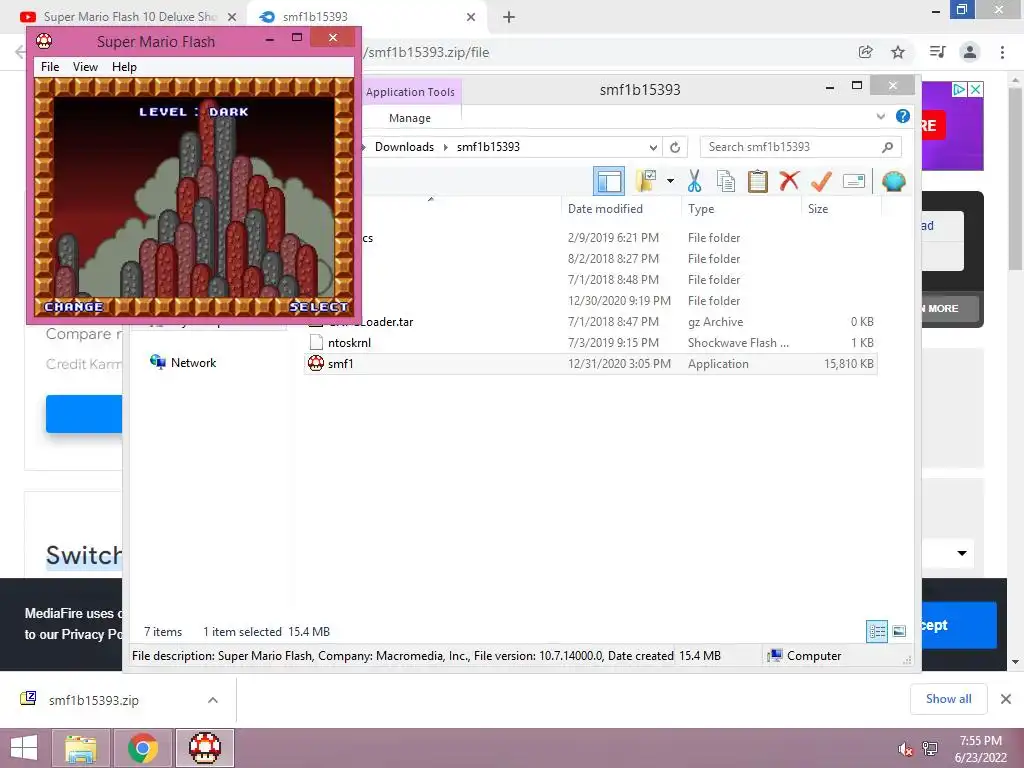The width and height of the screenshot is (1024, 768).
Task: Expand the Explorer ribbon chevron
Action: point(880,116)
